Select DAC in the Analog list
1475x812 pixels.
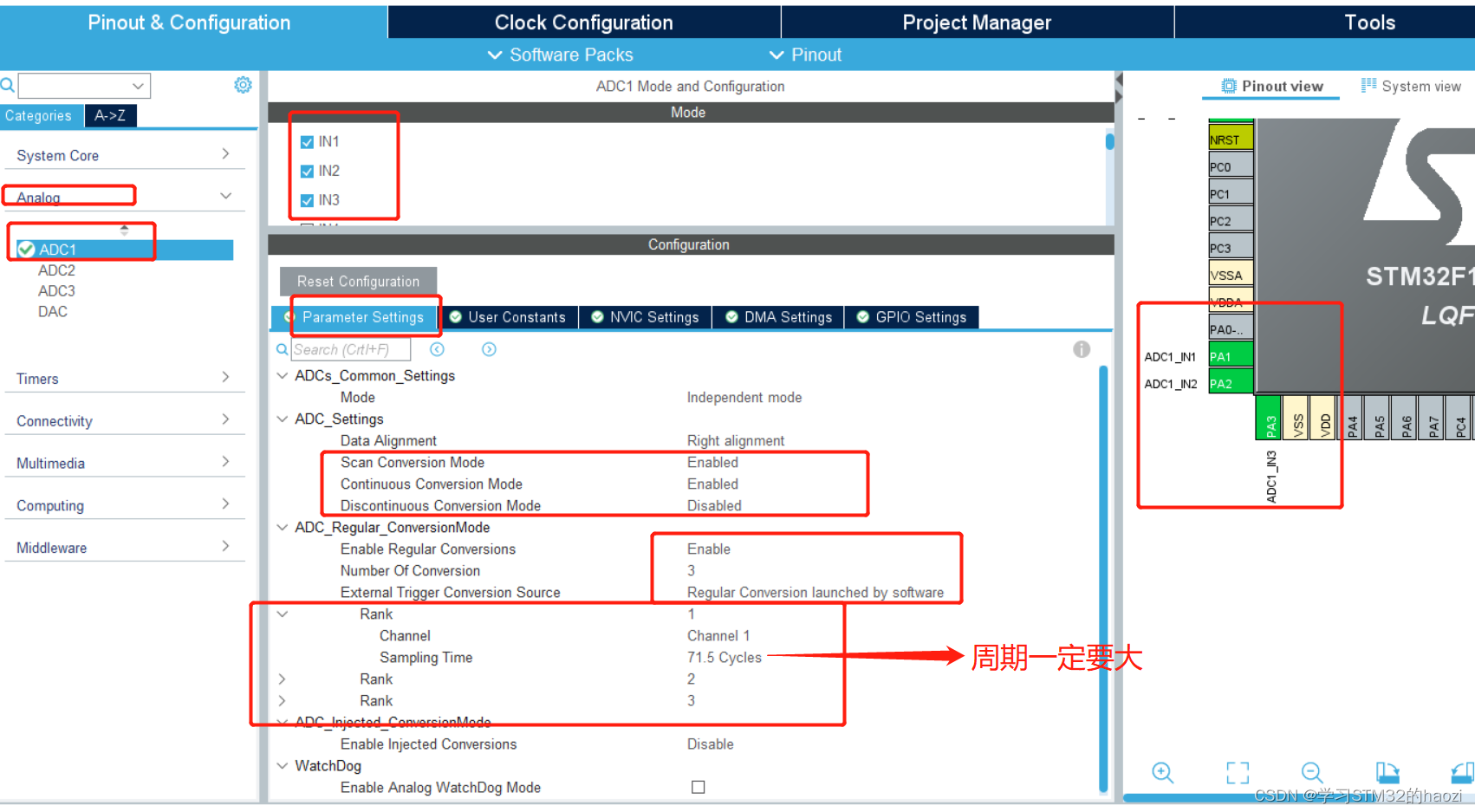[53, 312]
